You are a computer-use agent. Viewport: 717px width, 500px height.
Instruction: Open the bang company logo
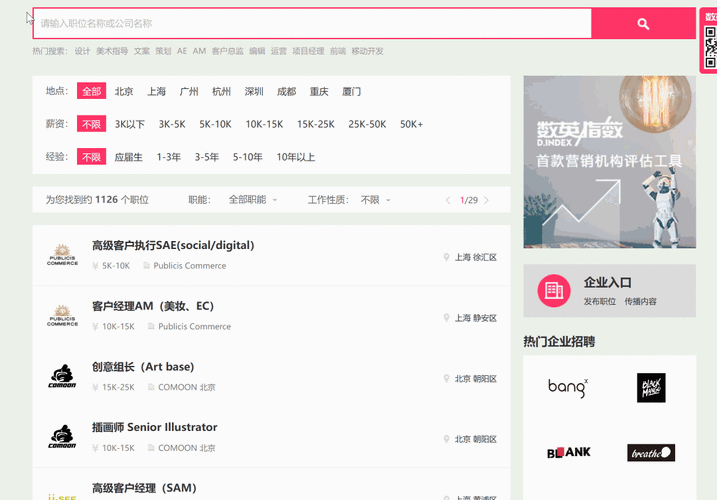click(568, 388)
